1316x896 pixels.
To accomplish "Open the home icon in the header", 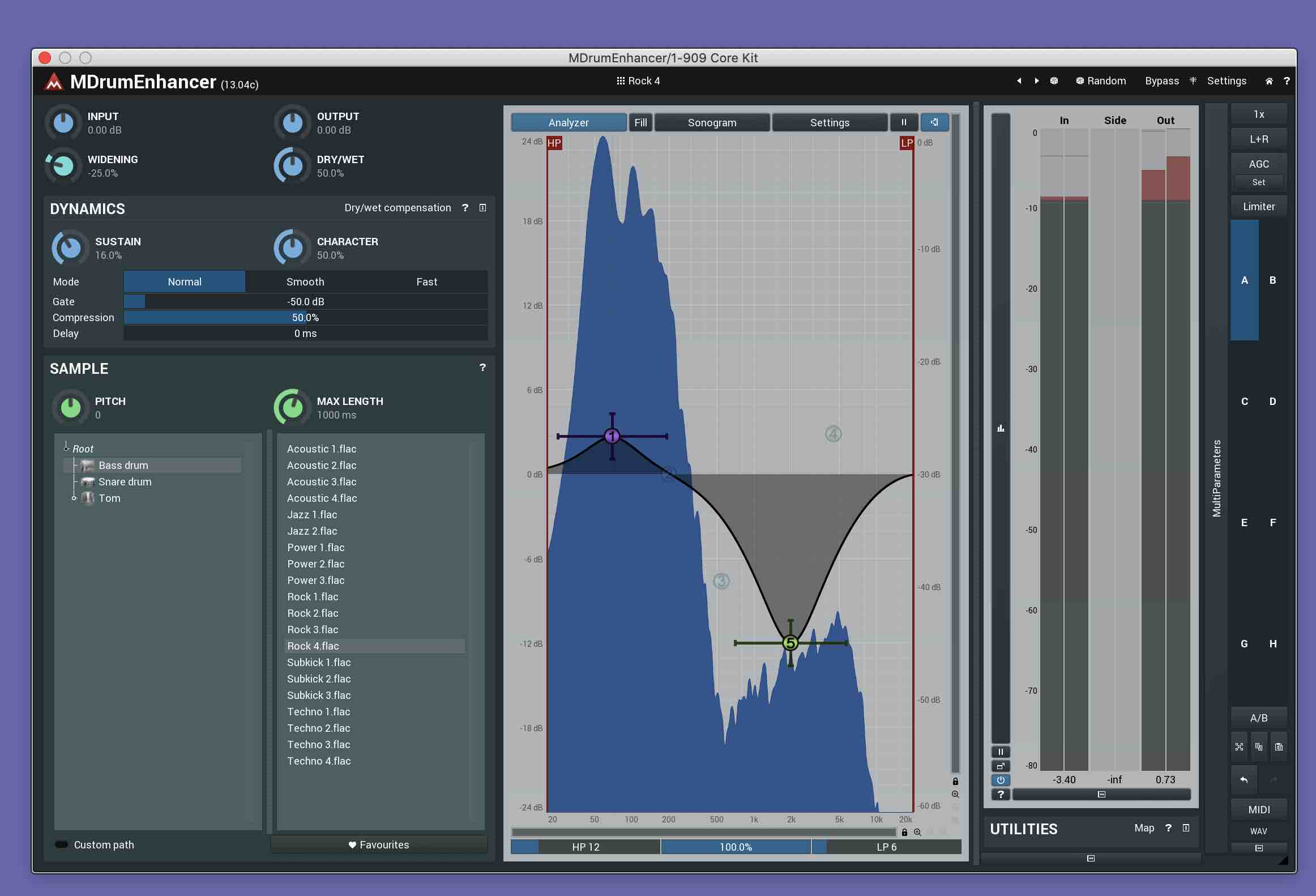I will pyautogui.click(x=1269, y=81).
